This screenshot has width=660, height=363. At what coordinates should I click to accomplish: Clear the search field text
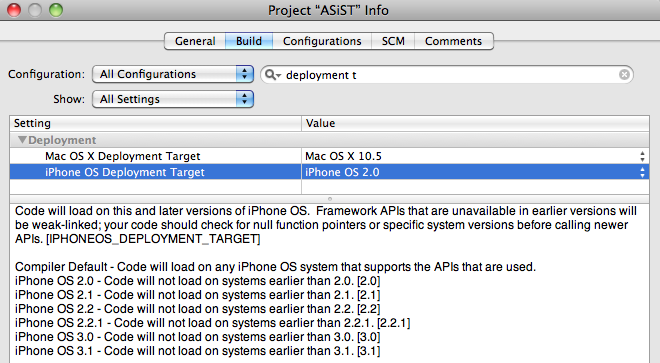tap(624, 75)
